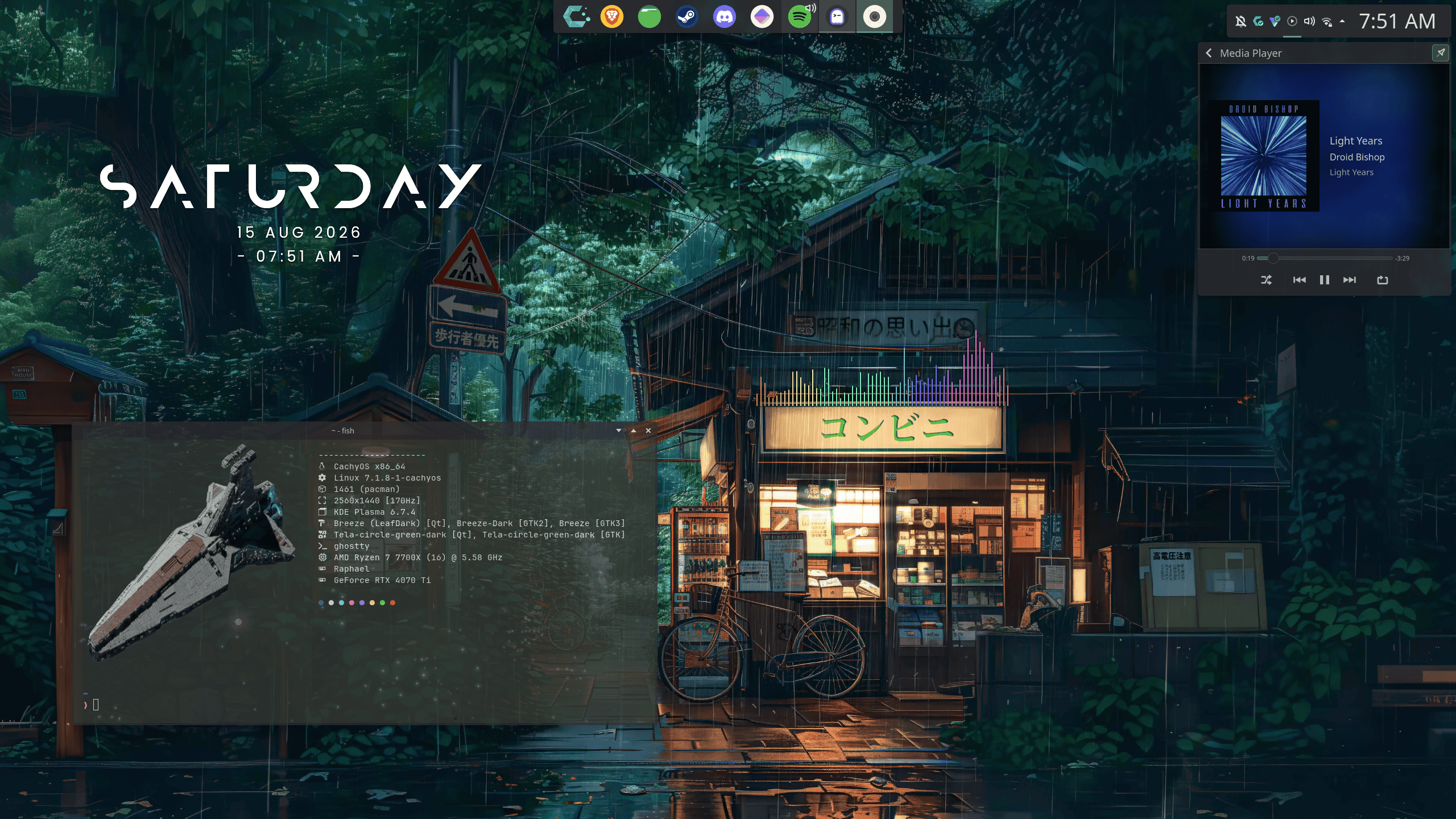Click the large Light Years track title
This screenshot has width=1456, height=819.
point(1356,140)
